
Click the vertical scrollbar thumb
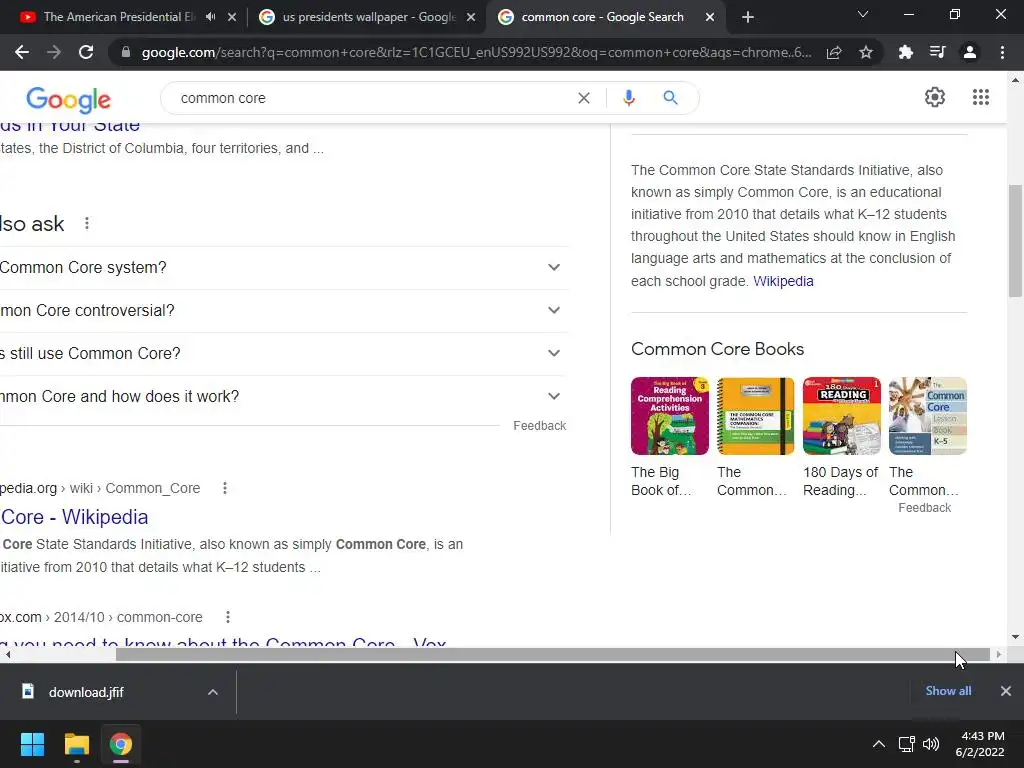1016,240
